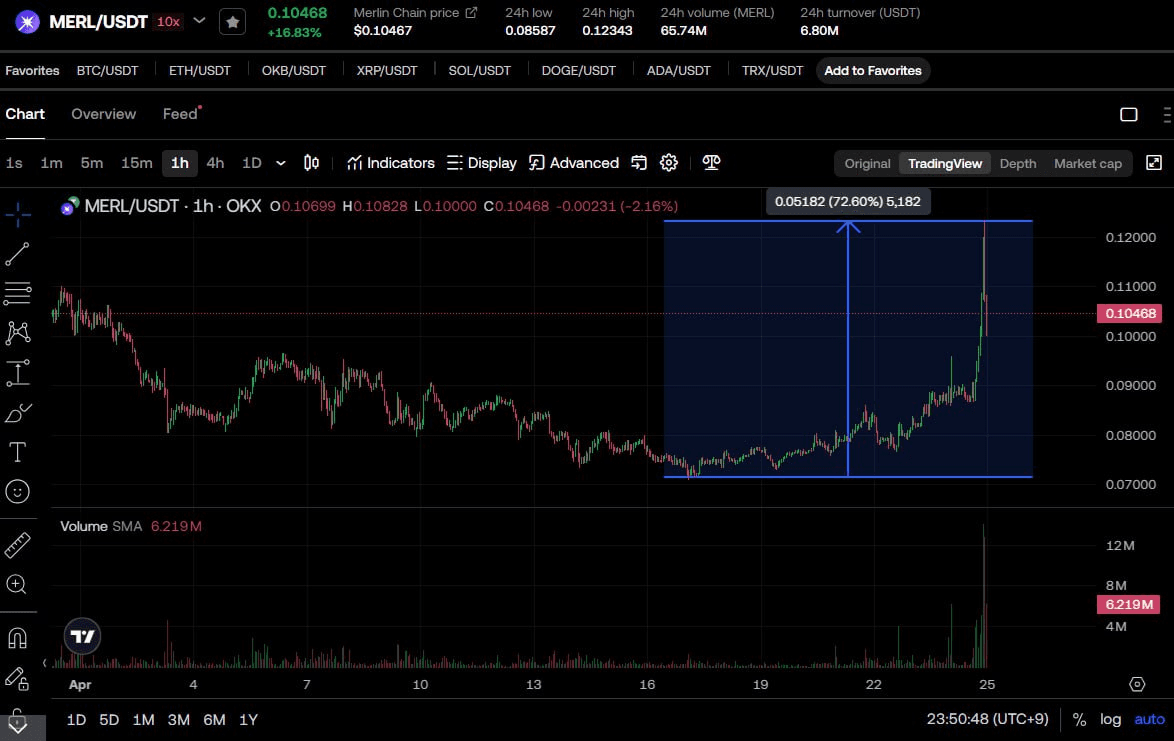This screenshot has height=741, width=1174.
Task: Switch to TradingView chart view
Action: [945, 163]
